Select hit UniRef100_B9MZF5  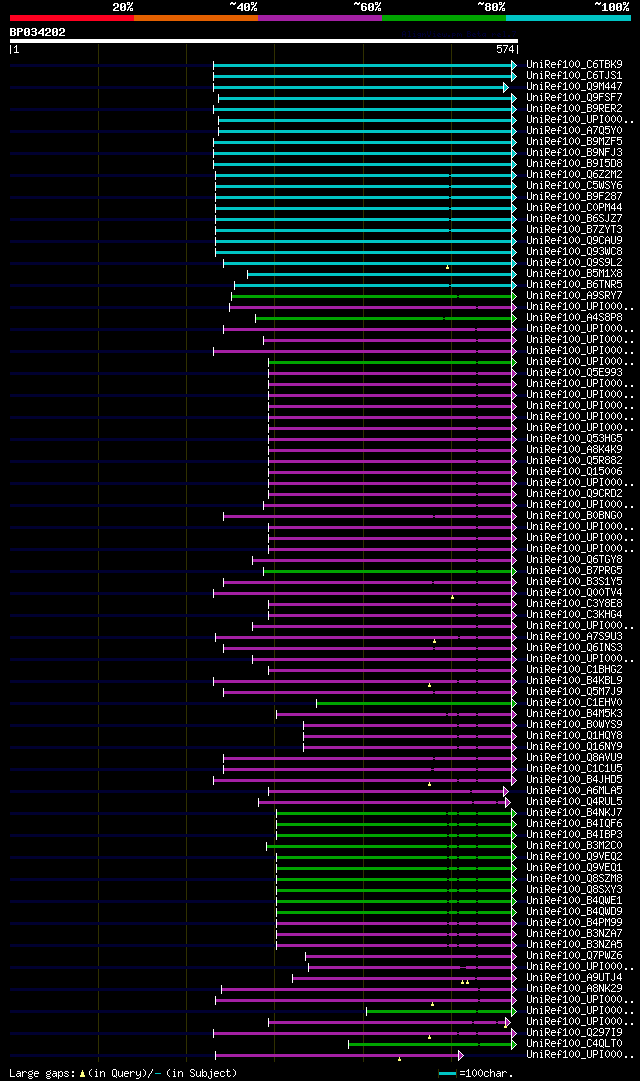tap(574, 142)
